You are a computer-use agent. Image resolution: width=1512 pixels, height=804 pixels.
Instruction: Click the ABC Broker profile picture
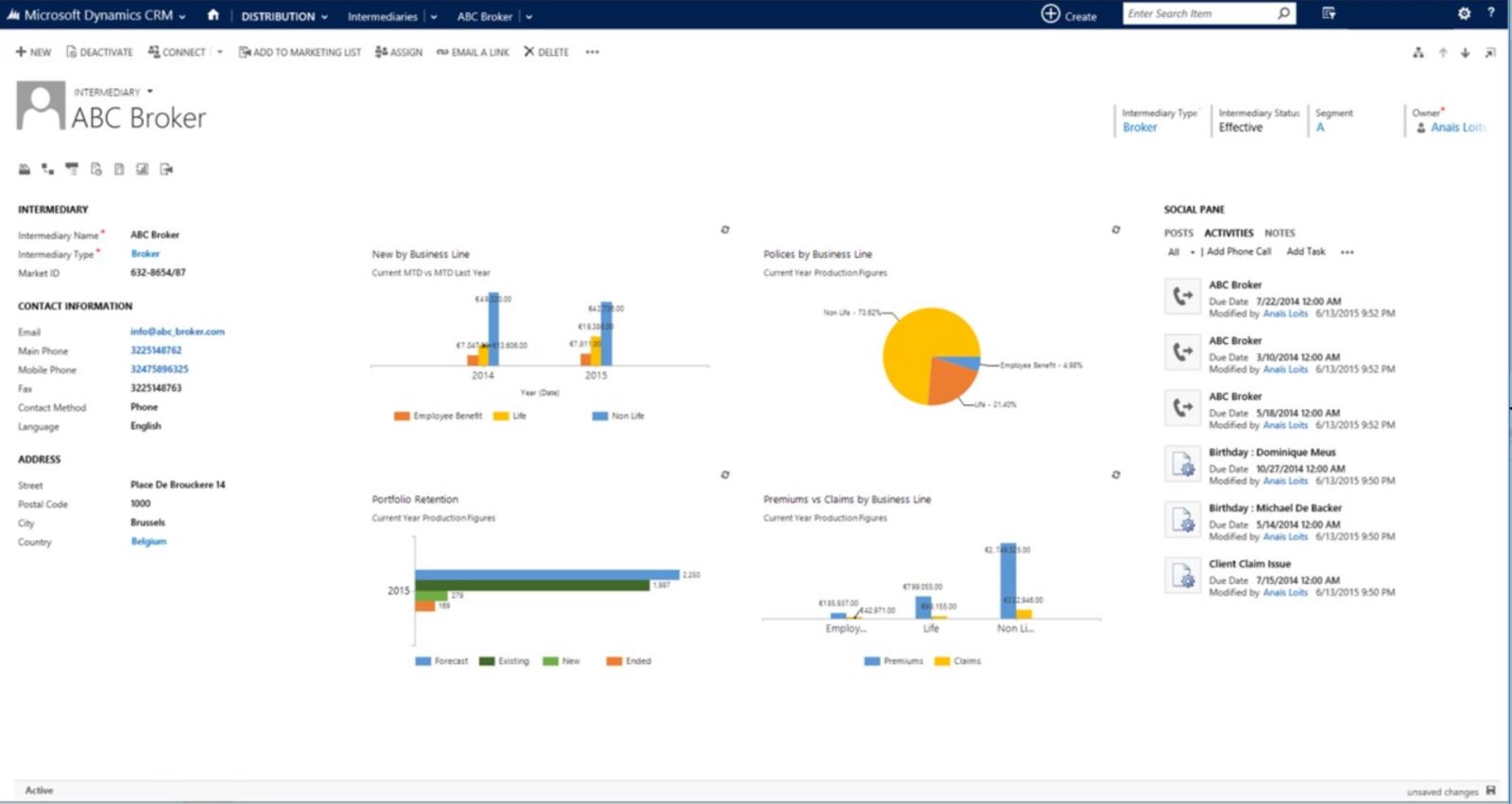coord(41,105)
